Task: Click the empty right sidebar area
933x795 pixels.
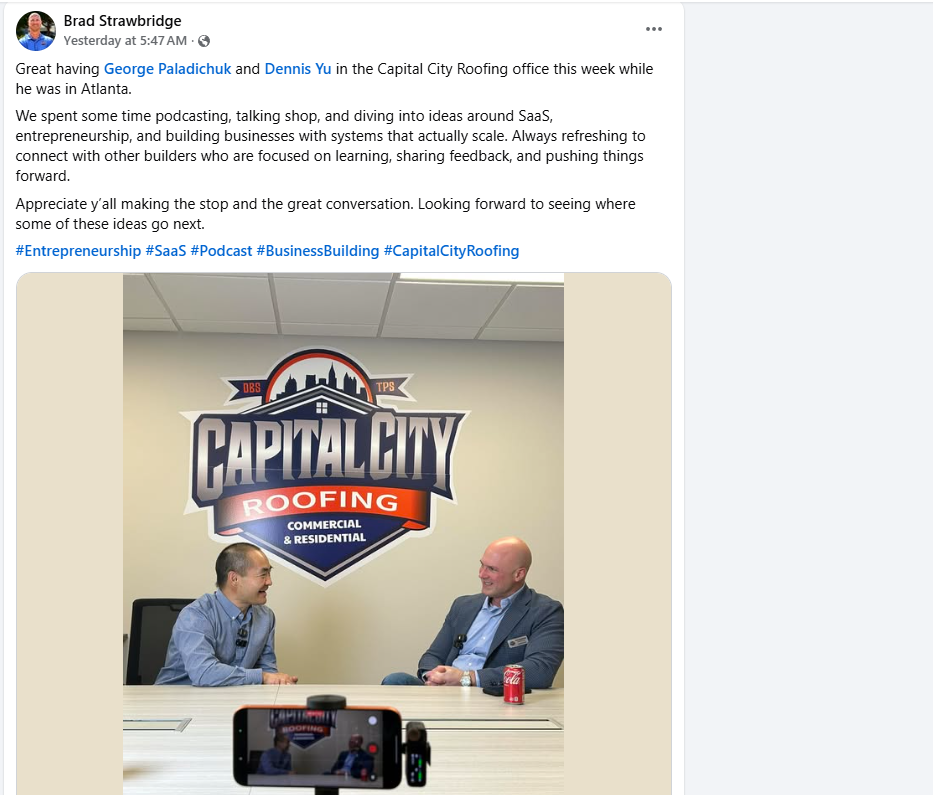Action: 809,398
